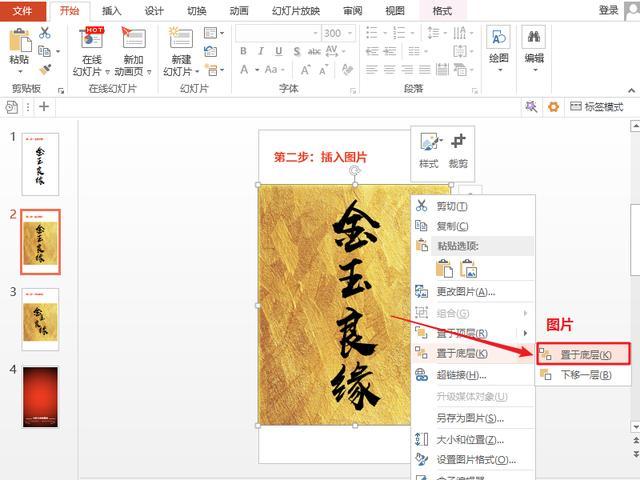Toggle strikethrough abc button
Viewport: 640px width, 480px height.
pos(314,51)
